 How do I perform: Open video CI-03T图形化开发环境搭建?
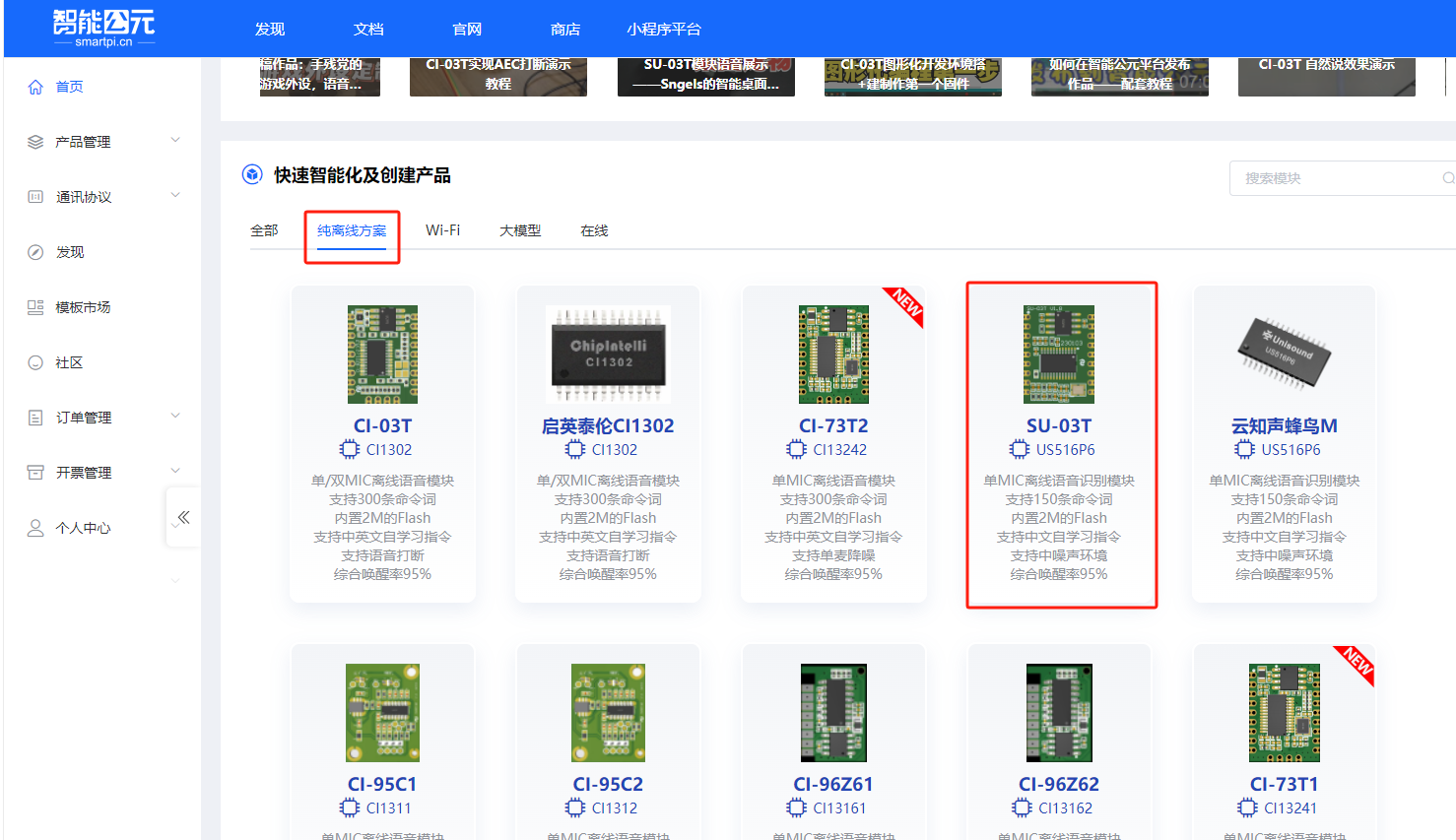pyautogui.click(x=913, y=76)
